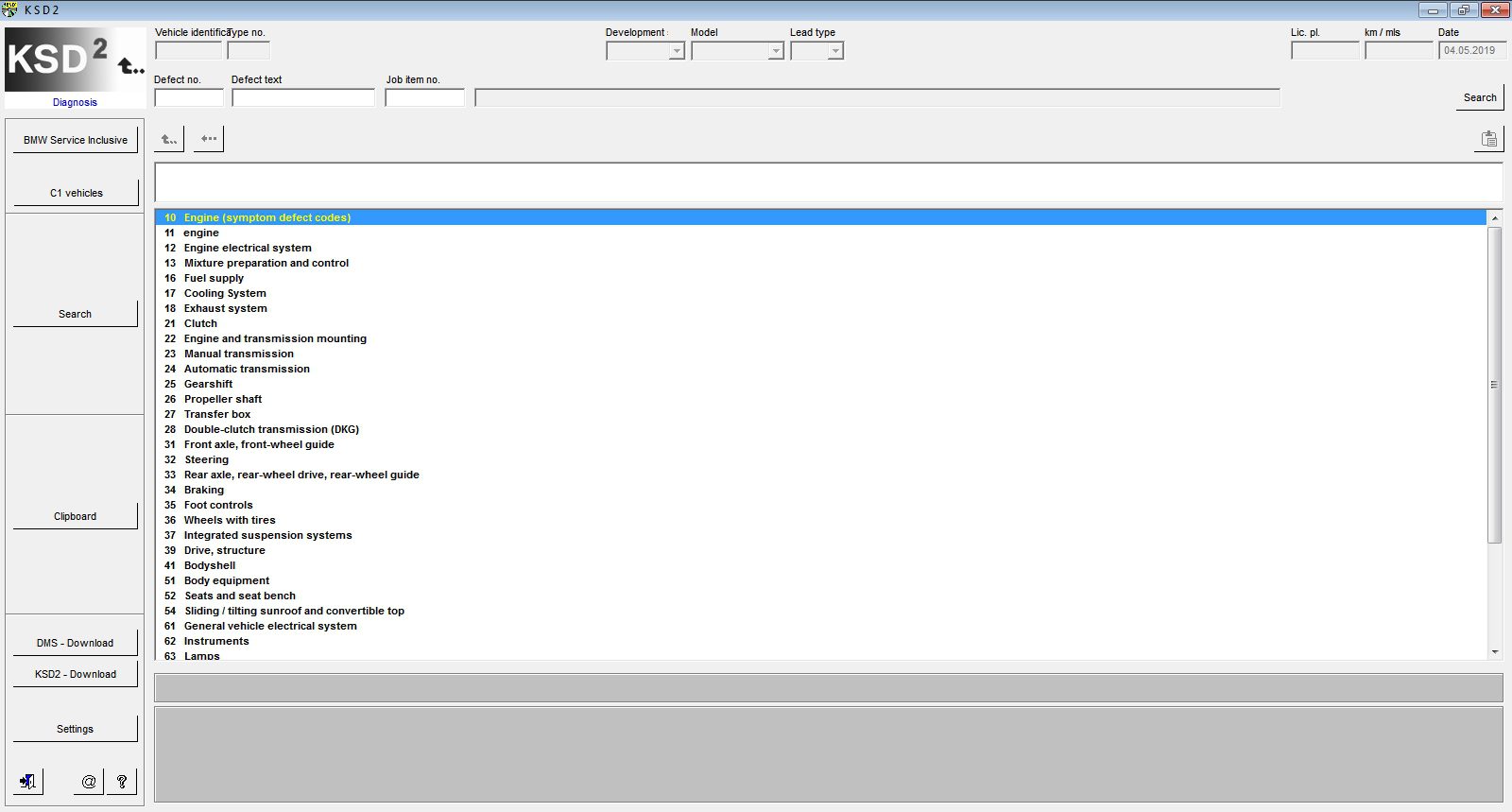Select the '17 Cooling System' row
1512x812 pixels.
click(x=820, y=293)
